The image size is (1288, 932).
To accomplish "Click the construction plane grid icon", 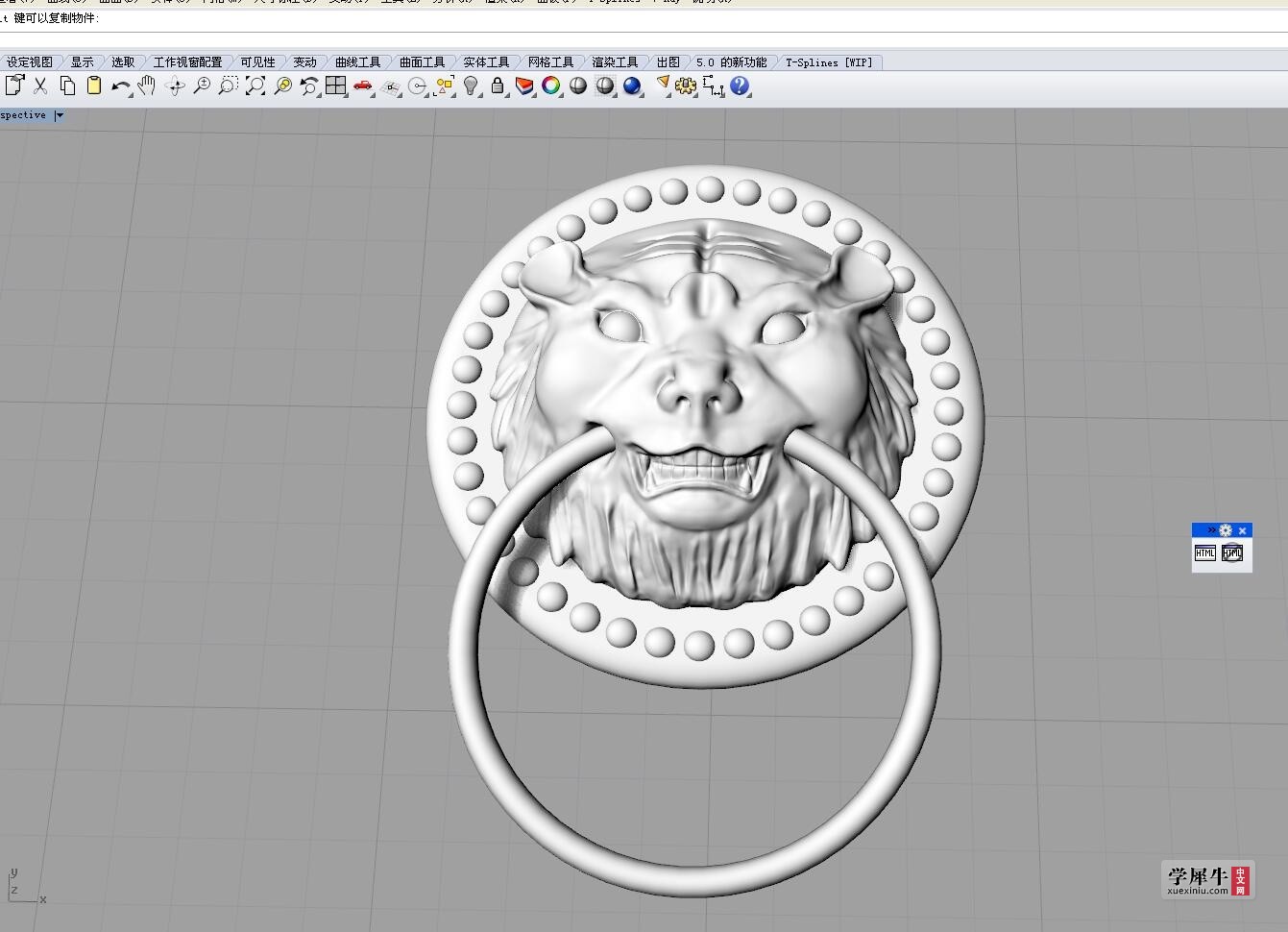I will 390,86.
